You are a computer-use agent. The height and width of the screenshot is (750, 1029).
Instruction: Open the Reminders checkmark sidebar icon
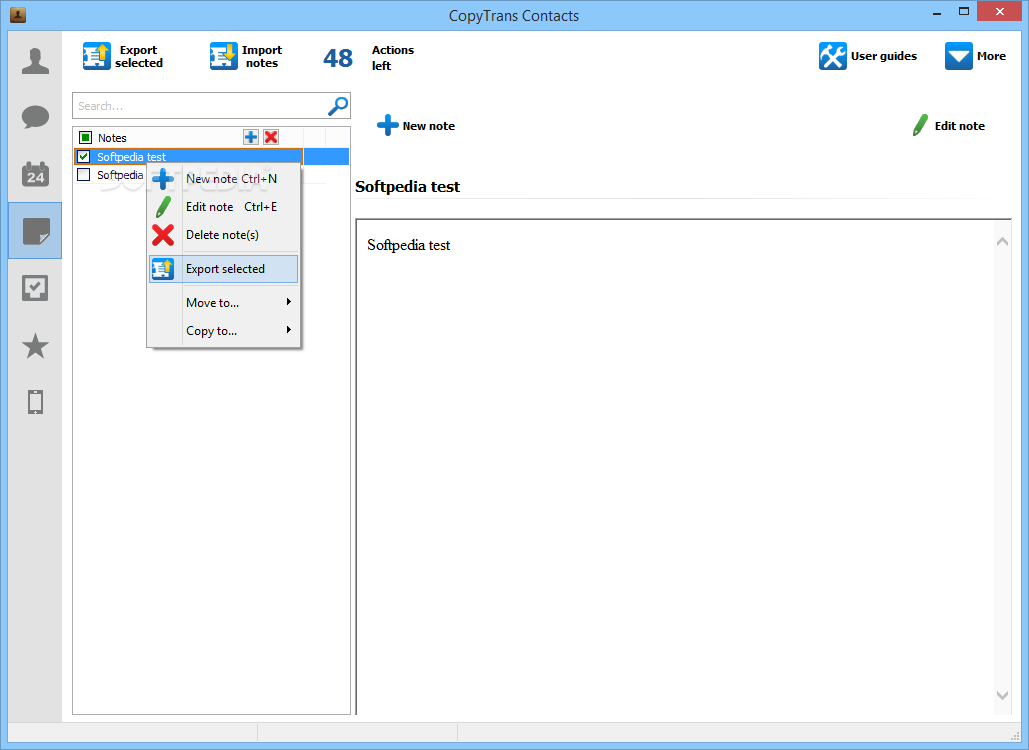coord(35,288)
